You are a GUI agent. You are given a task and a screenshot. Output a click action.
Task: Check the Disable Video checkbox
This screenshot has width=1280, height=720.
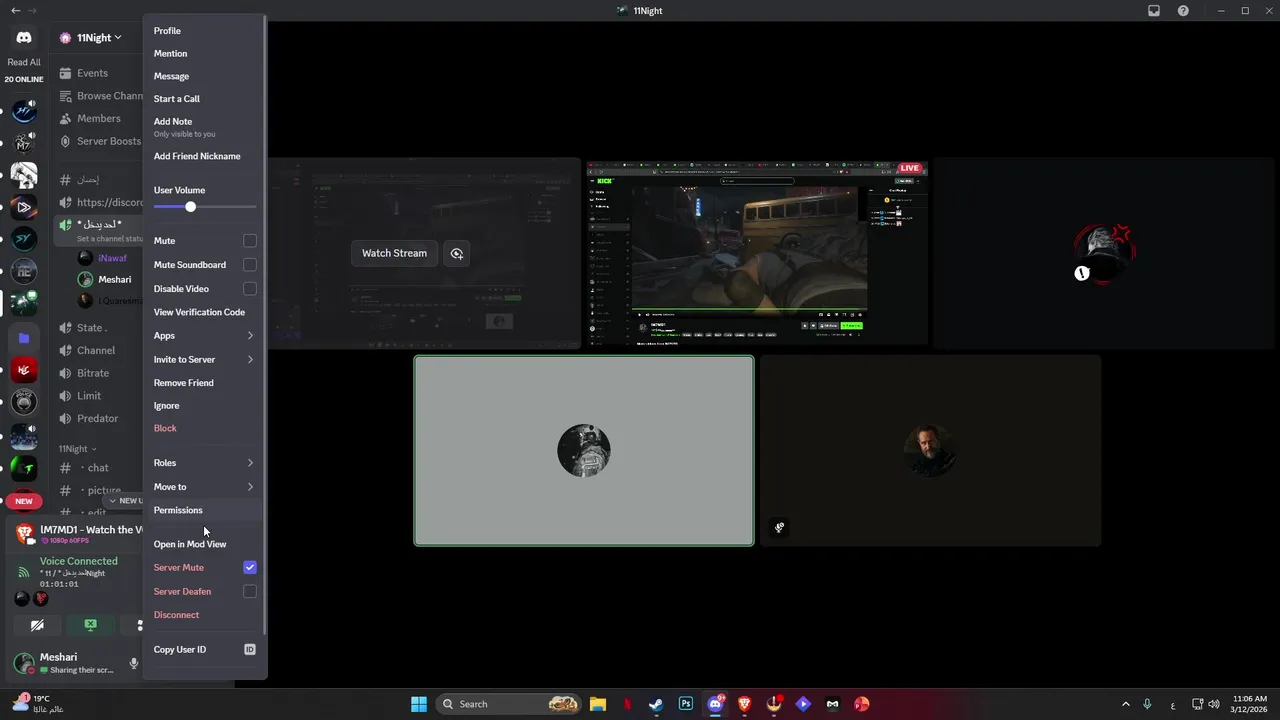click(x=250, y=289)
